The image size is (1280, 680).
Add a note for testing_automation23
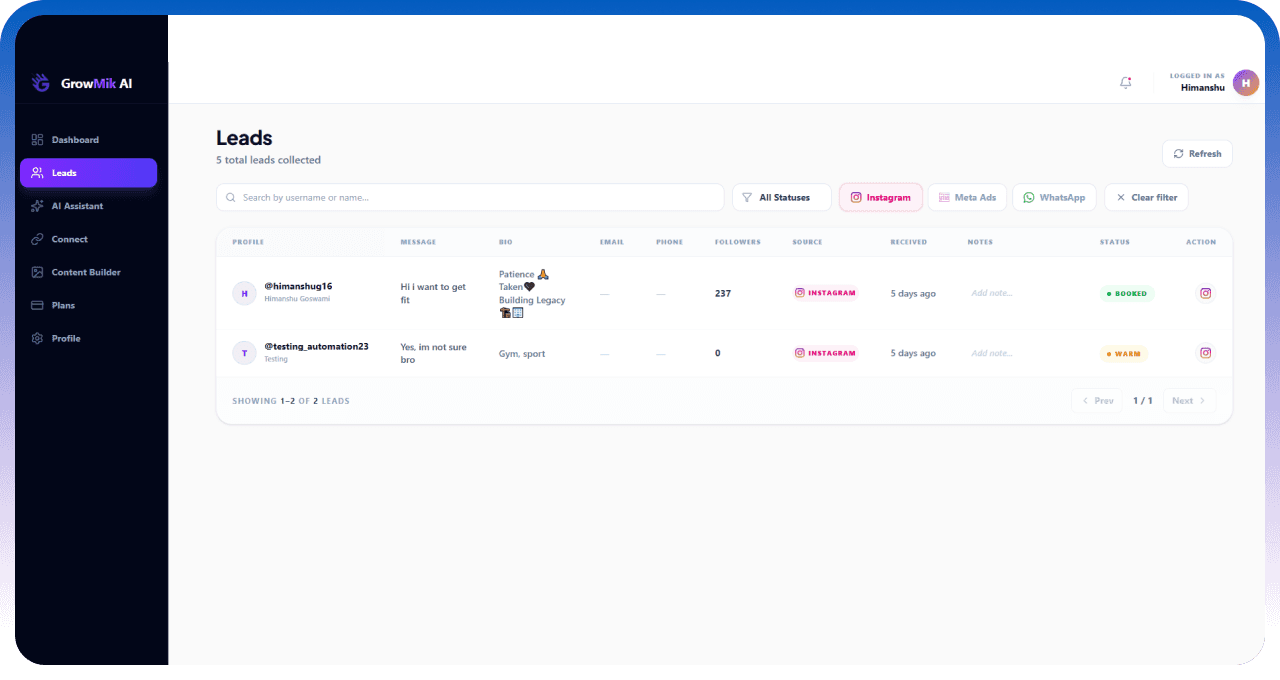tap(992, 353)
